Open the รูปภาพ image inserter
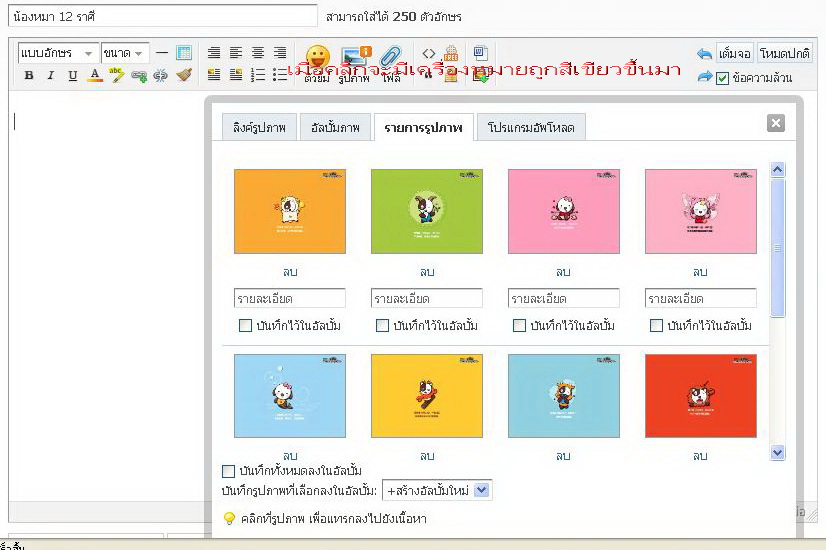 click(355, 64)
